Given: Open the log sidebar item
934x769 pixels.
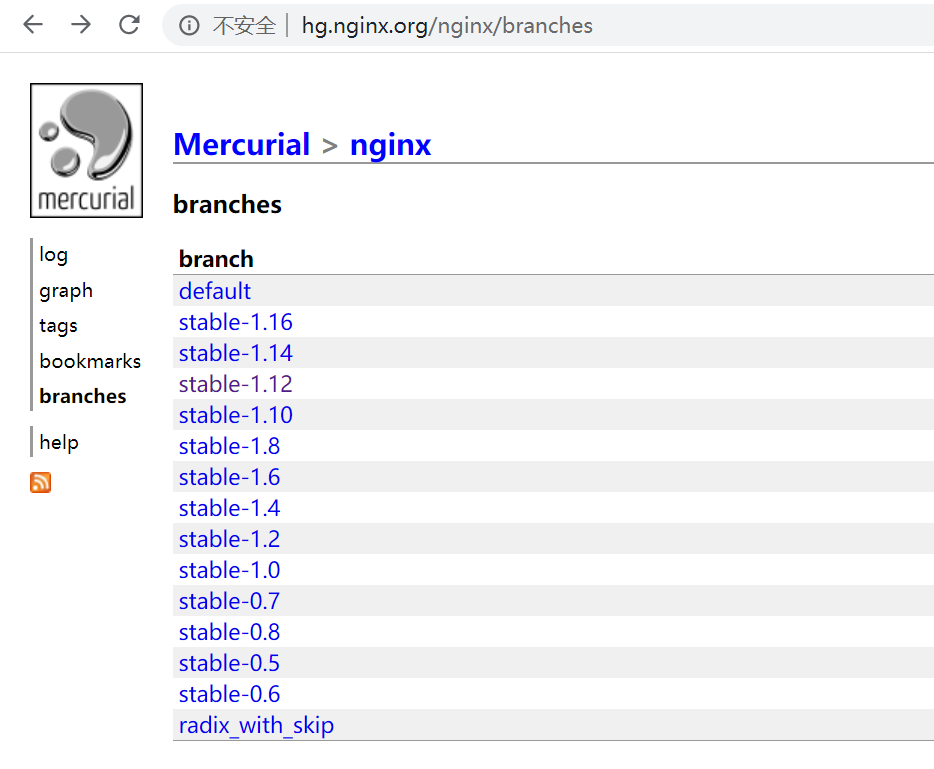Looking at the screenshot, I should point(54,255).
